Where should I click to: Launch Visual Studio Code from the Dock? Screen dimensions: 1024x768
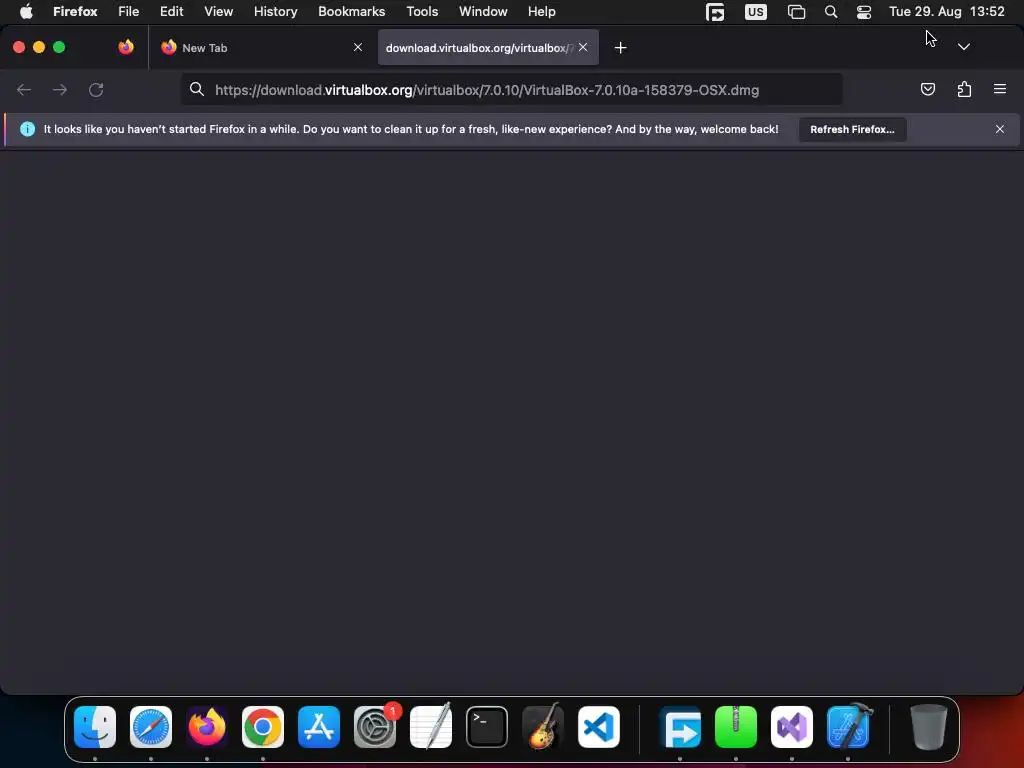click(599, 727)
